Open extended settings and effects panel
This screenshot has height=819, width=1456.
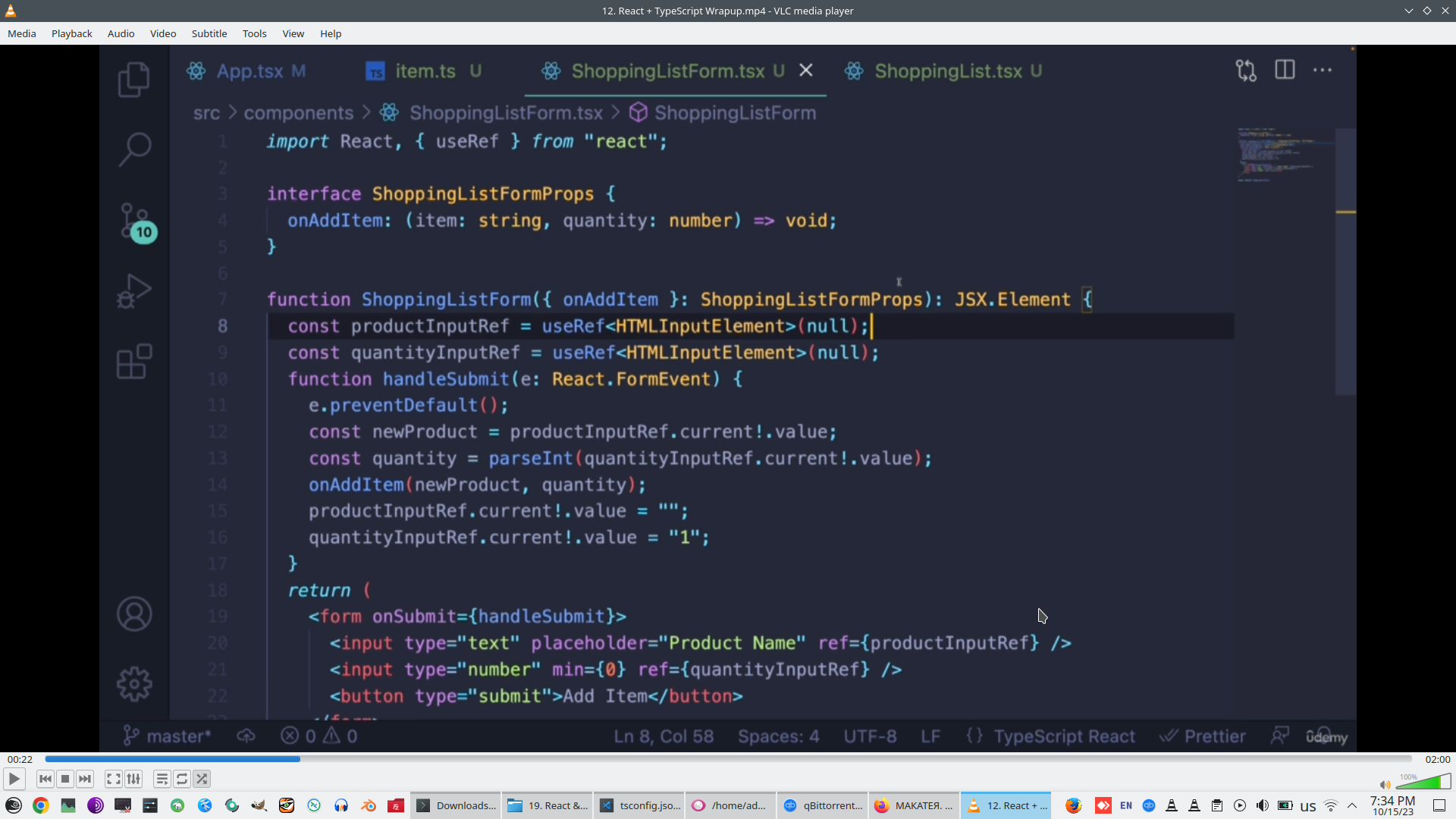click(133, 779)
